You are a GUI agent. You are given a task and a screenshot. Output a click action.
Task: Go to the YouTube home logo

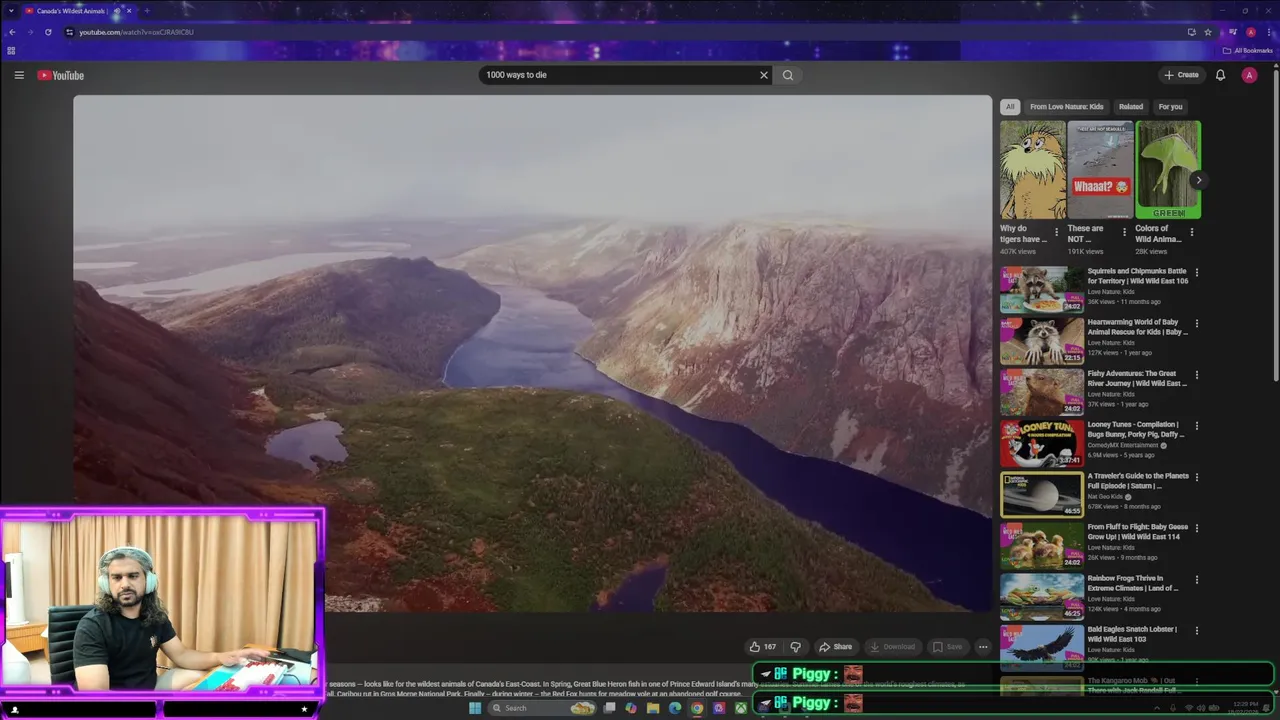61,75
